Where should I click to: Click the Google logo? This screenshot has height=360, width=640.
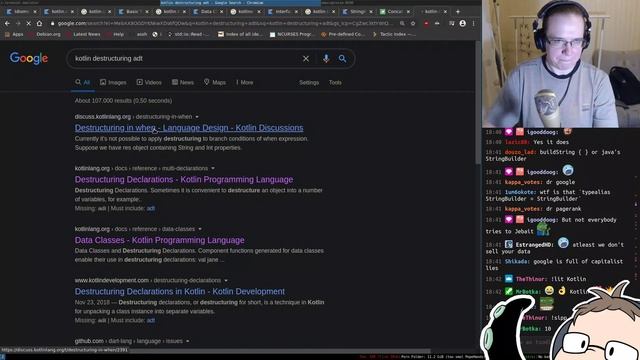point(29,58)
